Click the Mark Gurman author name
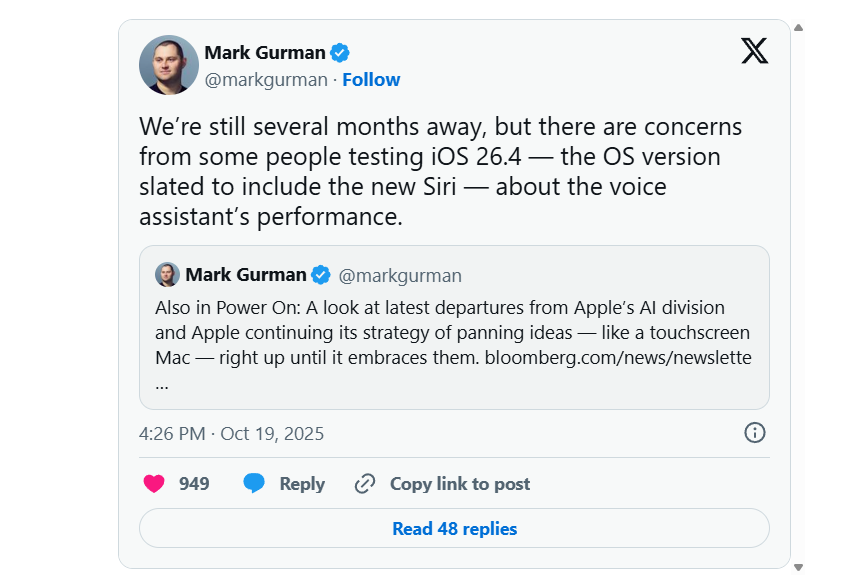 [265, 53]
